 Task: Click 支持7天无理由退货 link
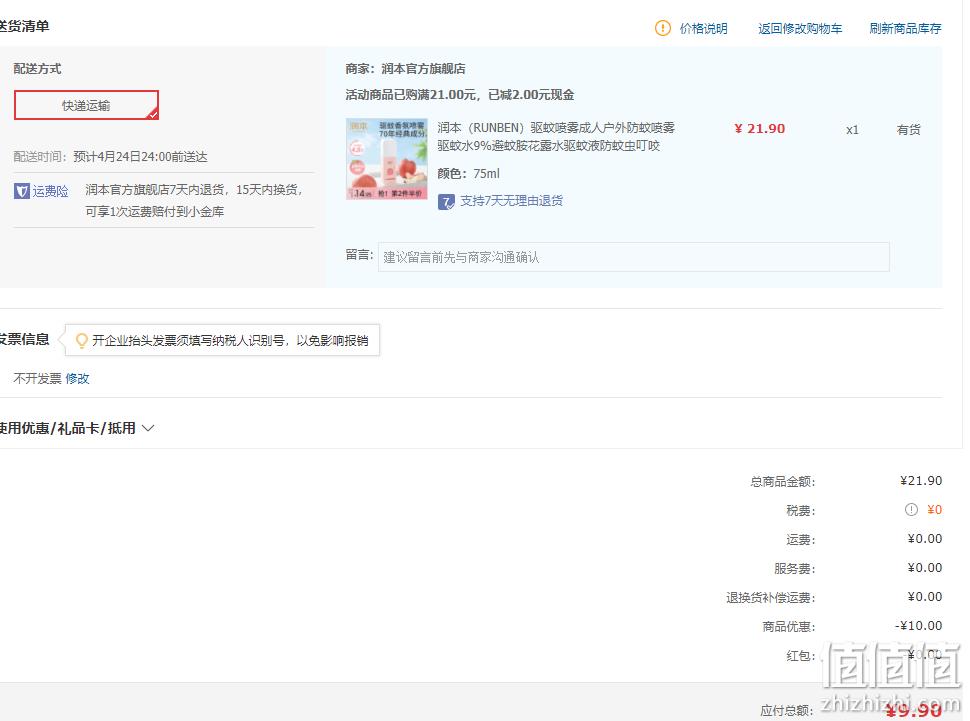point(512,201)
